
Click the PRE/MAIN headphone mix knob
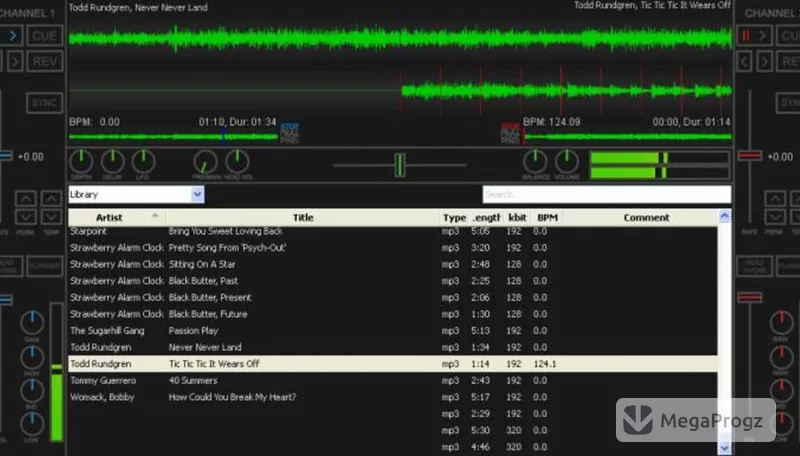tap(206, 162)
